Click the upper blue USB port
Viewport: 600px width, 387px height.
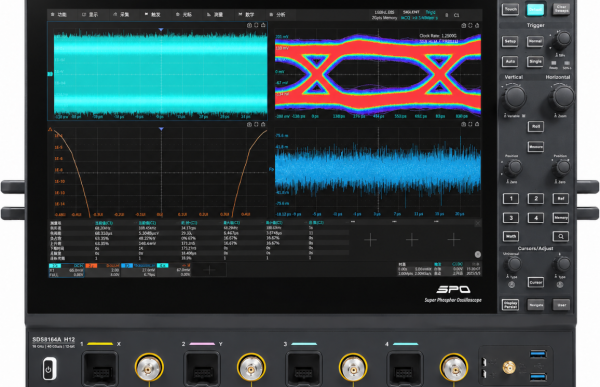[x=538, y=354]
